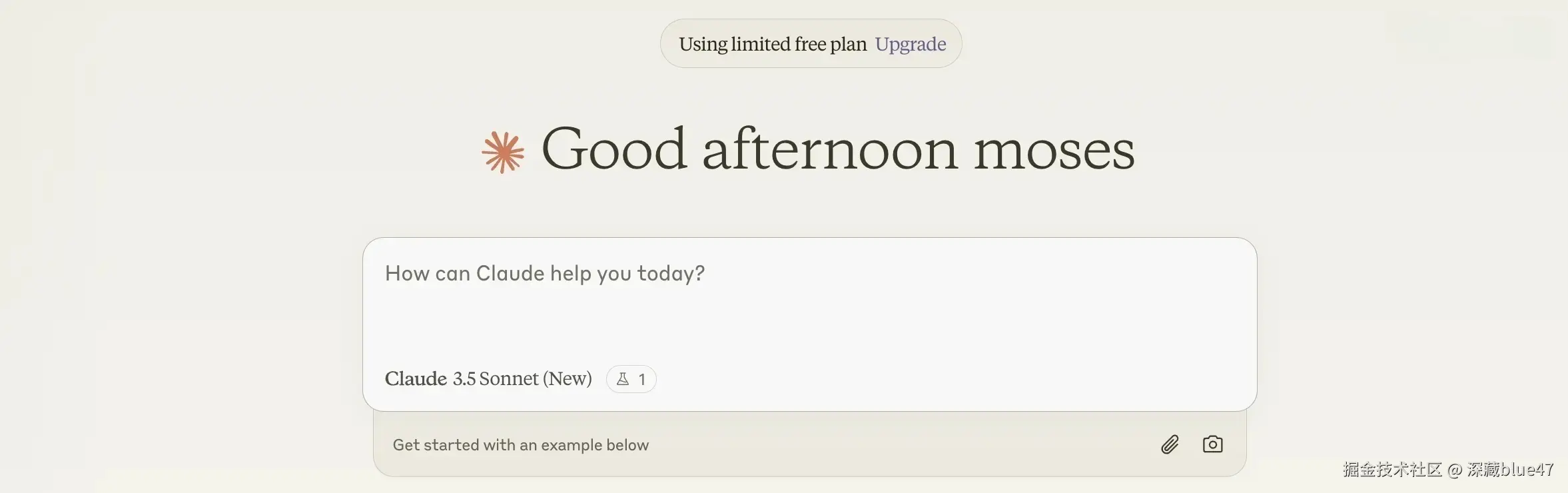Click the number 1 badge beside flask
The image size is (1568, 493).
pos(642,380)
